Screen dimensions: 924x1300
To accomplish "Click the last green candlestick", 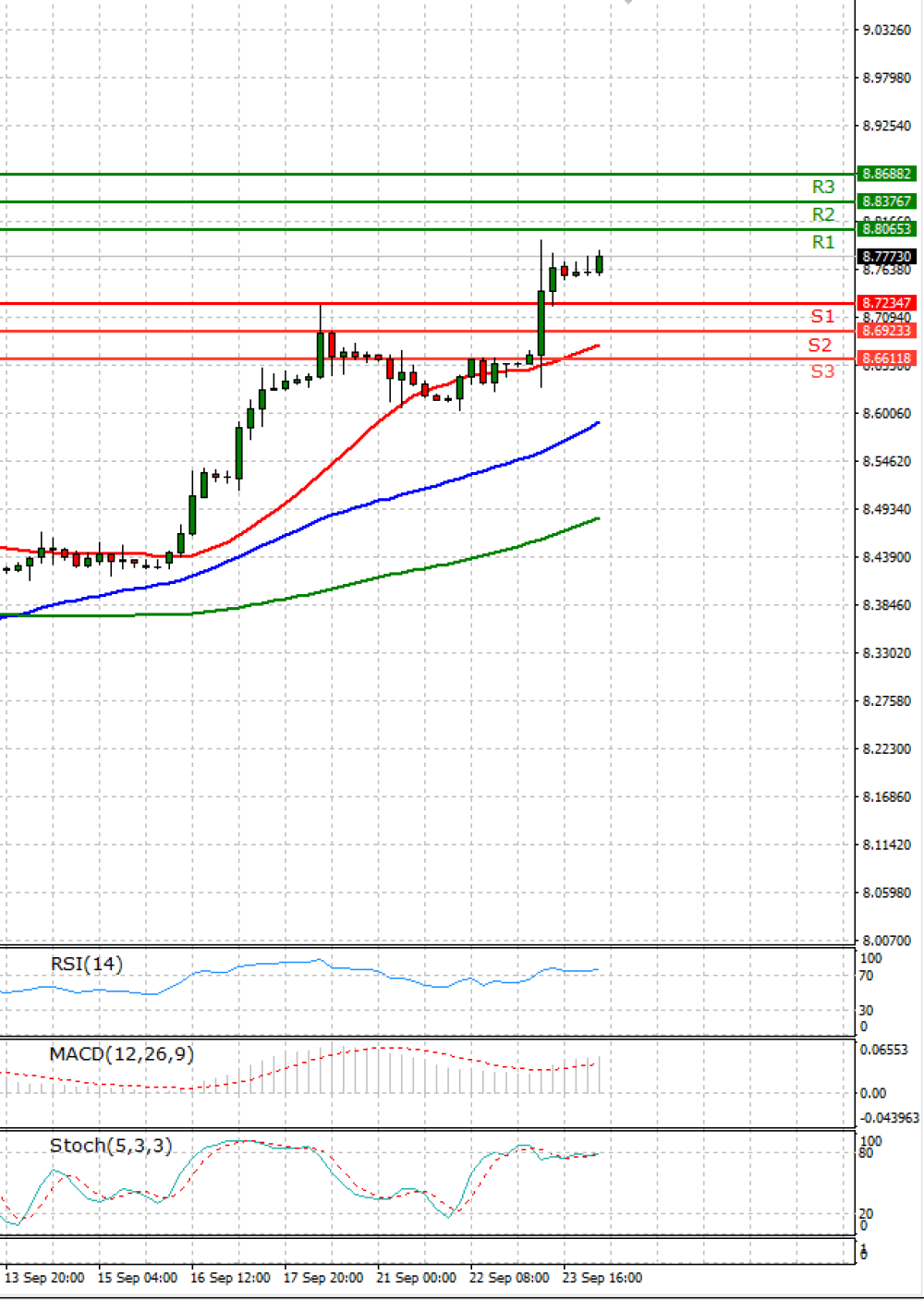I will point(600,263).
